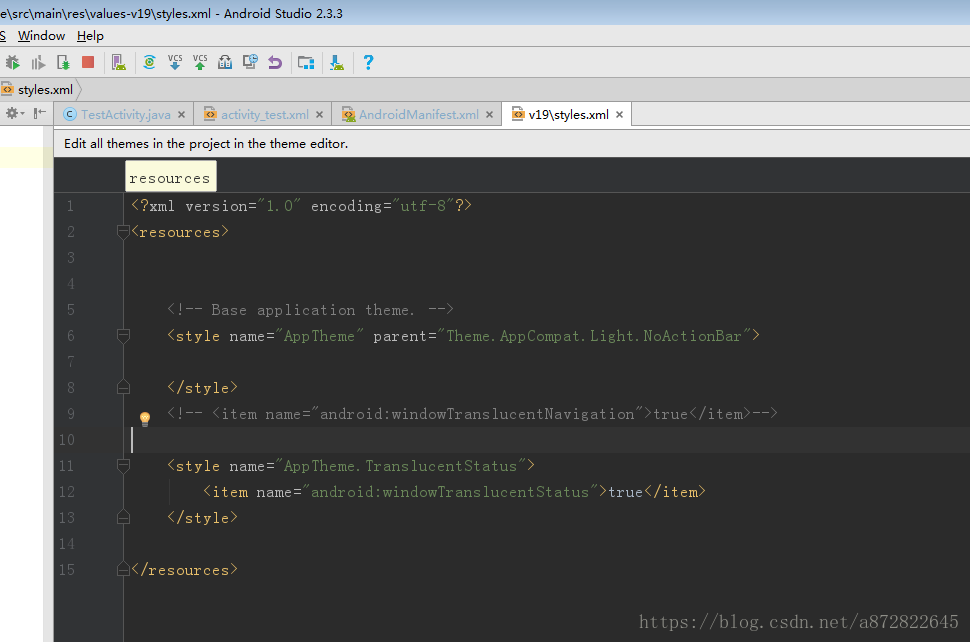Viewport: 970px width, 642px height.
Task: Open the SDK Manager download icon
Action: pos(337,62)
